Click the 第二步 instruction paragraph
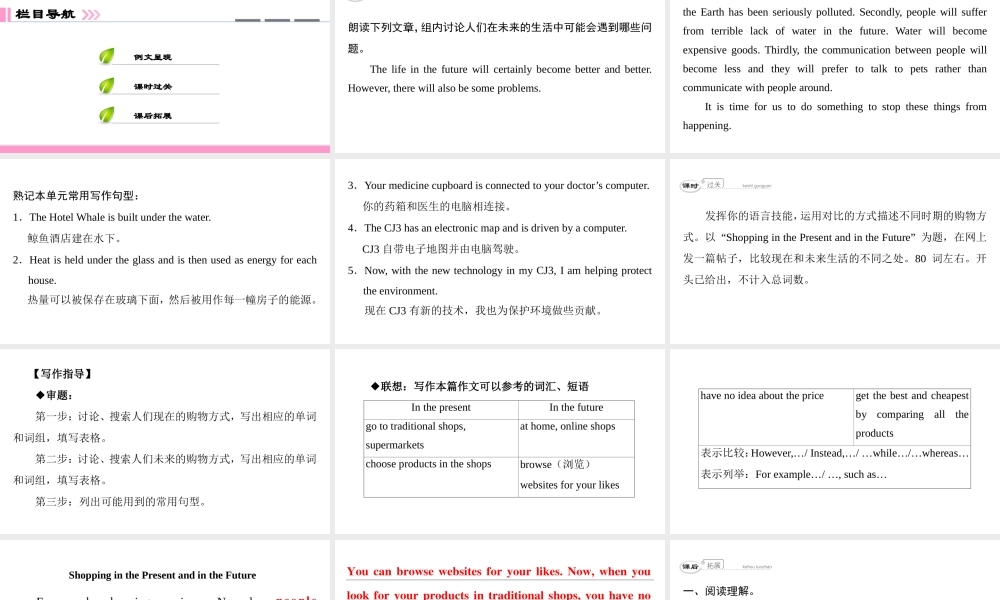Viewport: 1000px width, 600px height. [165, 469]
